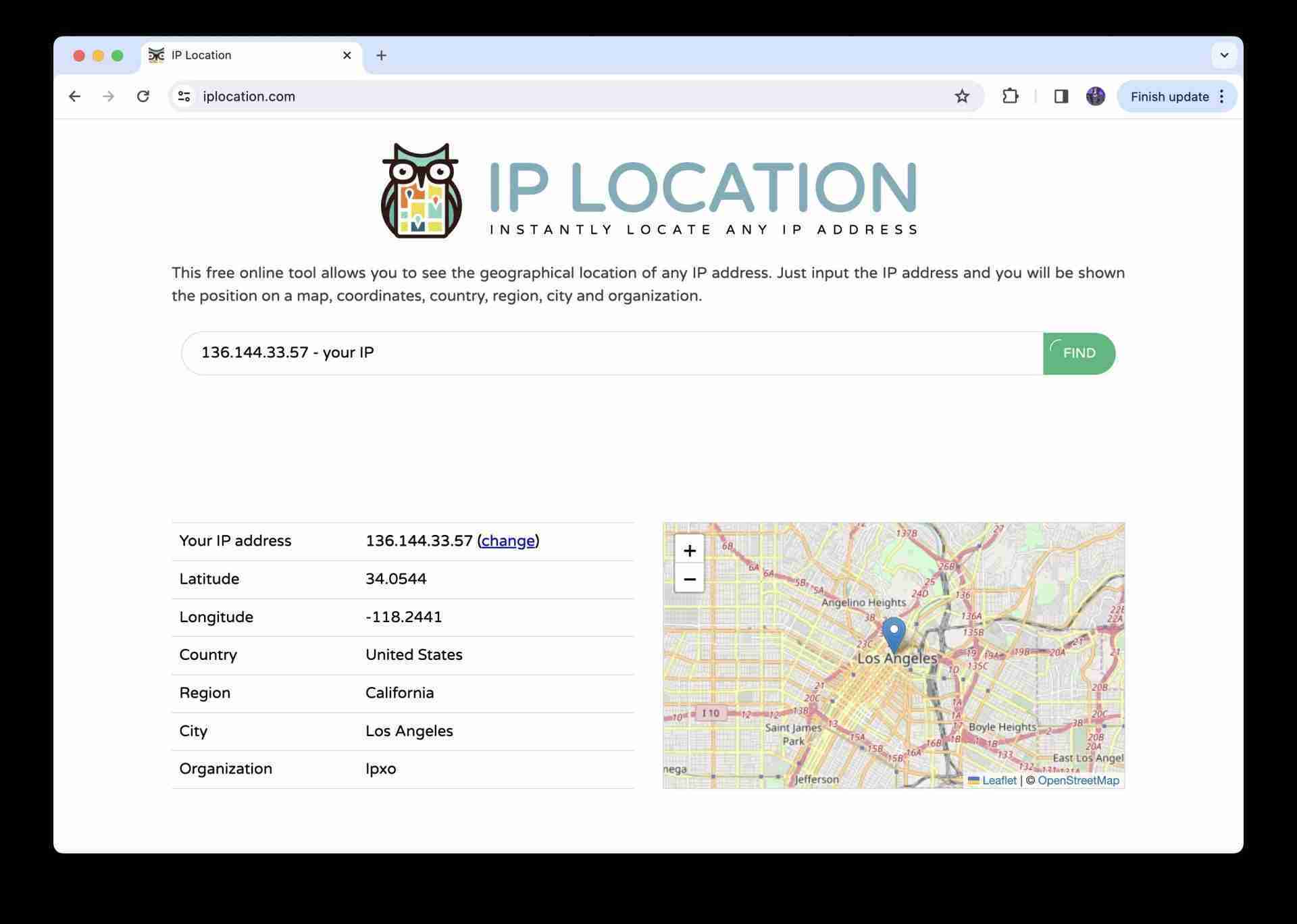Select the region value California

pyautogui.click(x=400, y=693)
